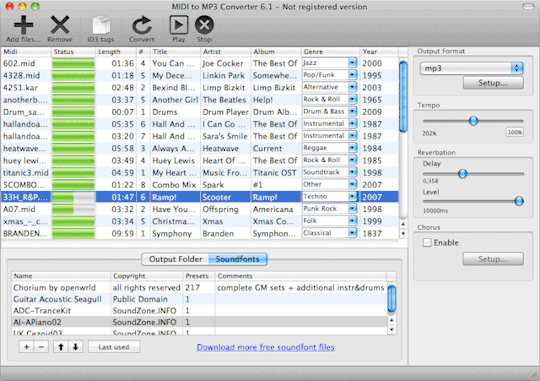The image size is (540, 381).
Task: Select the Chorium by openwrld soundfont
Action: (x=199, y=288)
